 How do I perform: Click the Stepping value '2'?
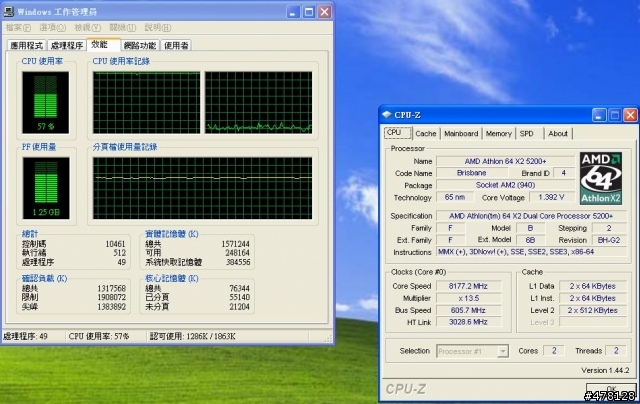click(x=609, y=228)
